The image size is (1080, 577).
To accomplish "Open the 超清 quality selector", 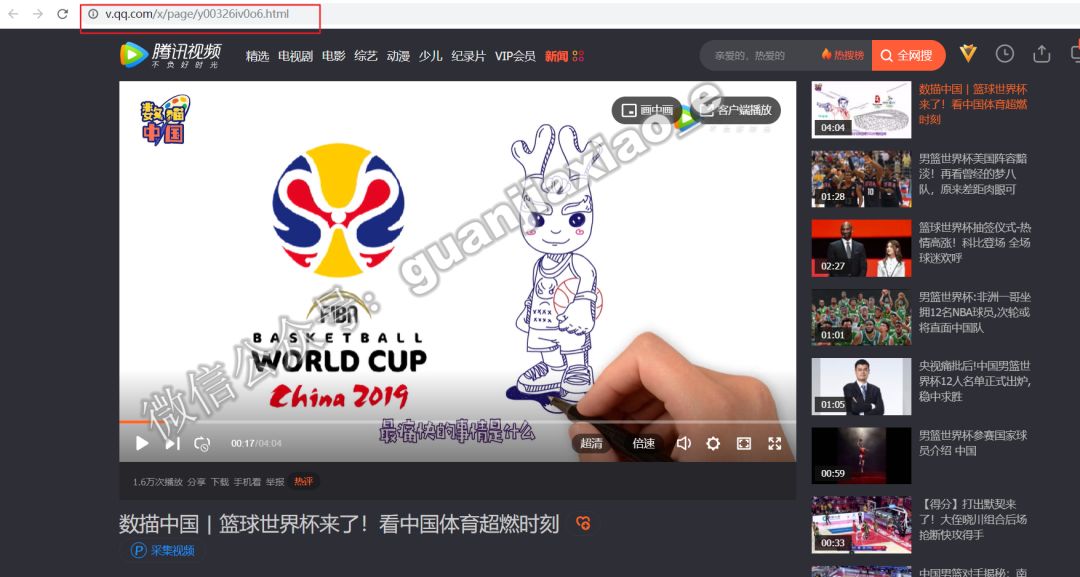I will tap(590, 443).
